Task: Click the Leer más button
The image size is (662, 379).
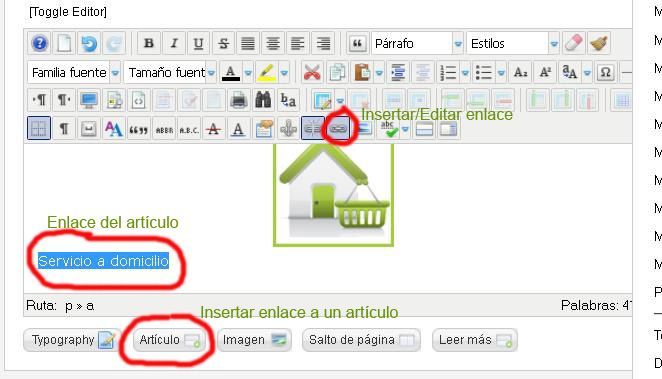Action: [475, 340]
